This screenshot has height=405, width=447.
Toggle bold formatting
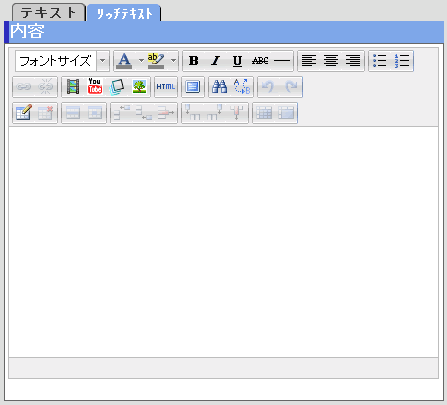pyautogui.click(x=194, y=61)
